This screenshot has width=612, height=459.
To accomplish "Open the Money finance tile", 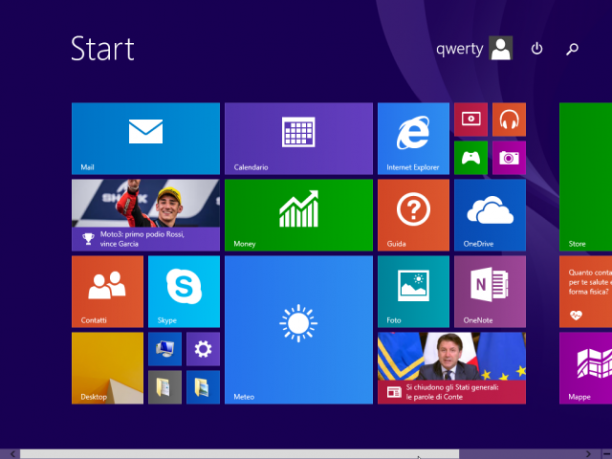I will click(x=299, y=215).
